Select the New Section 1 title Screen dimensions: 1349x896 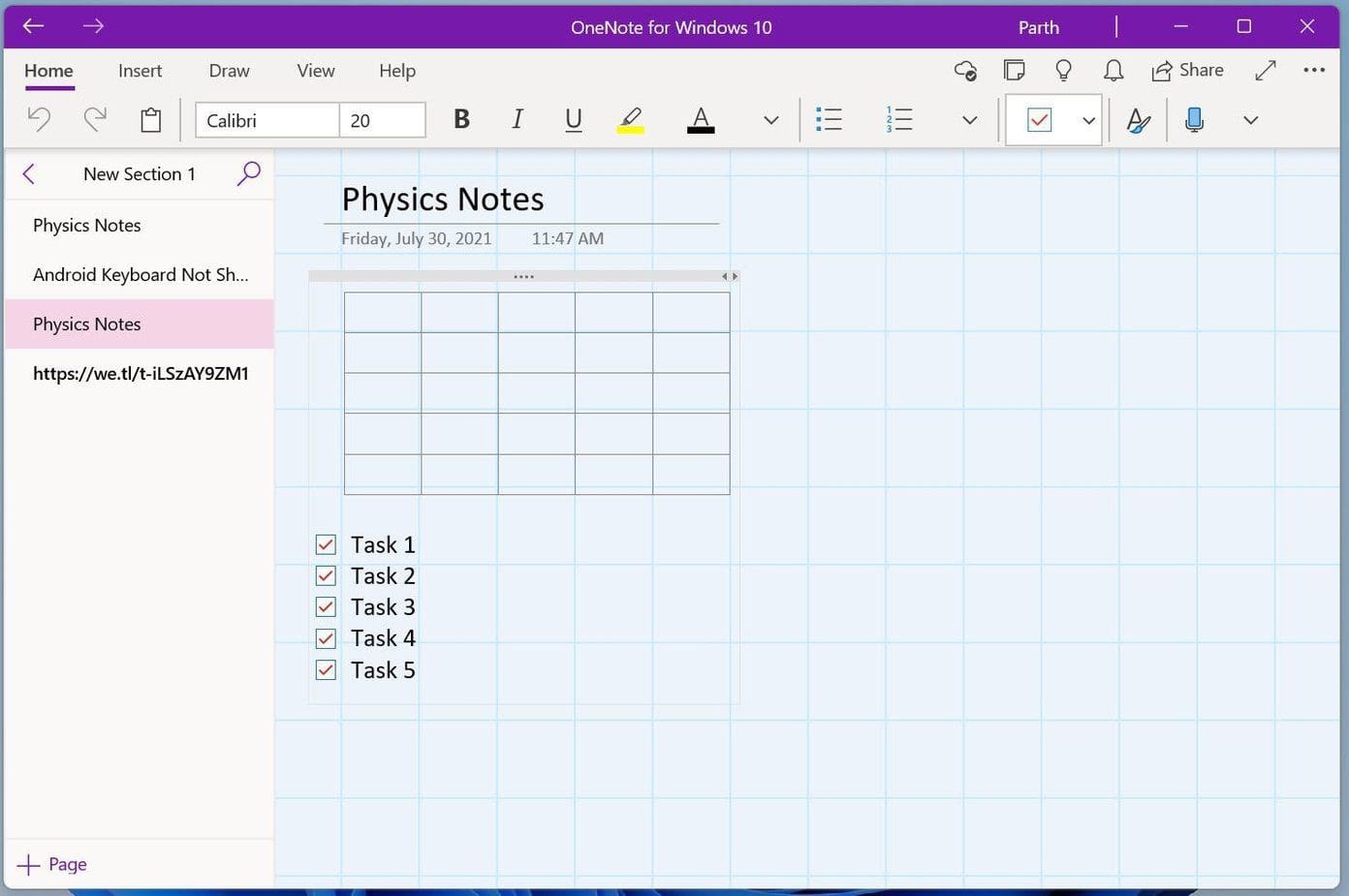[x=140, y=173]
